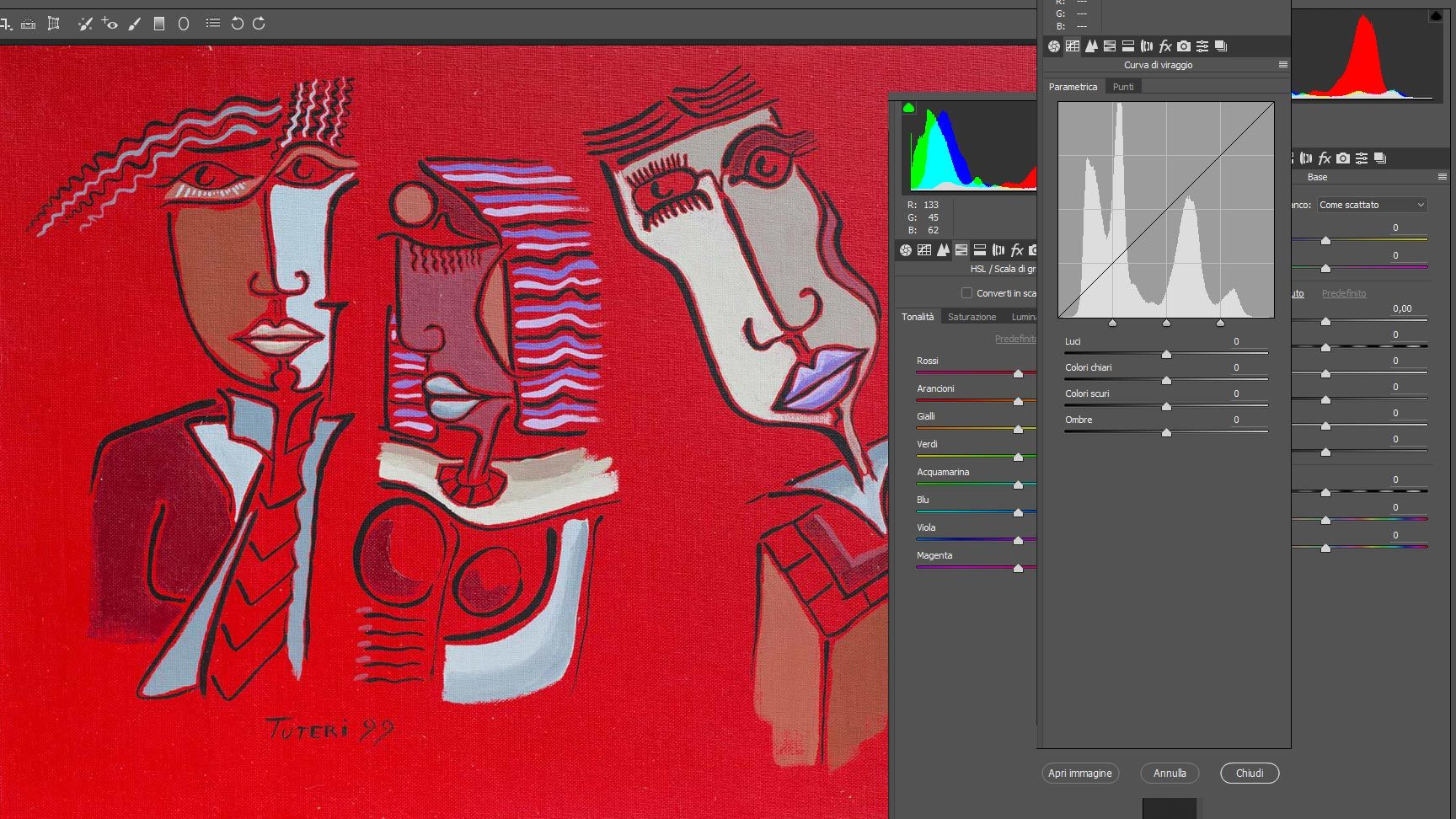Click Predefinito link in Base panel
Viewport: 1456px width, 819px height.
pos(1344,293)
